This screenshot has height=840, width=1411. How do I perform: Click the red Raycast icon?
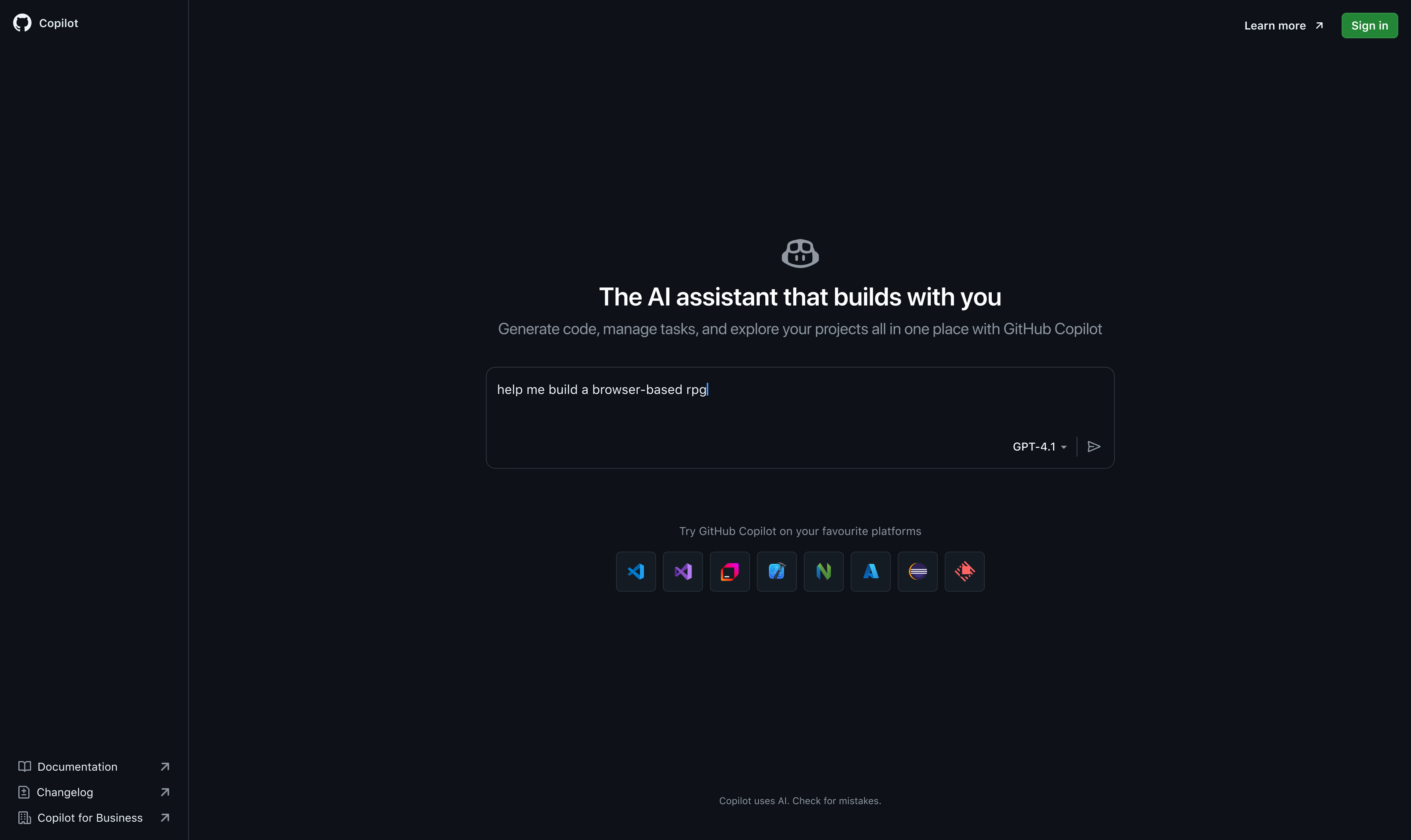[x=964, y=571]
